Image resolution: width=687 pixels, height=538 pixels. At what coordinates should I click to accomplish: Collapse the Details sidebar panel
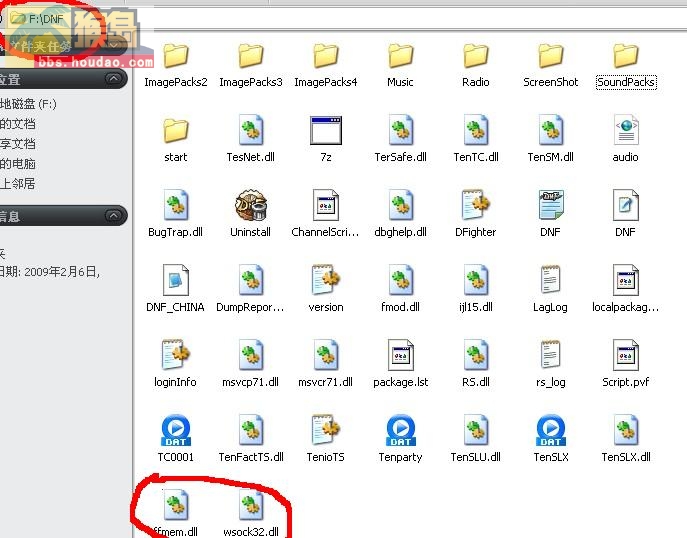(x=113, y=216)
